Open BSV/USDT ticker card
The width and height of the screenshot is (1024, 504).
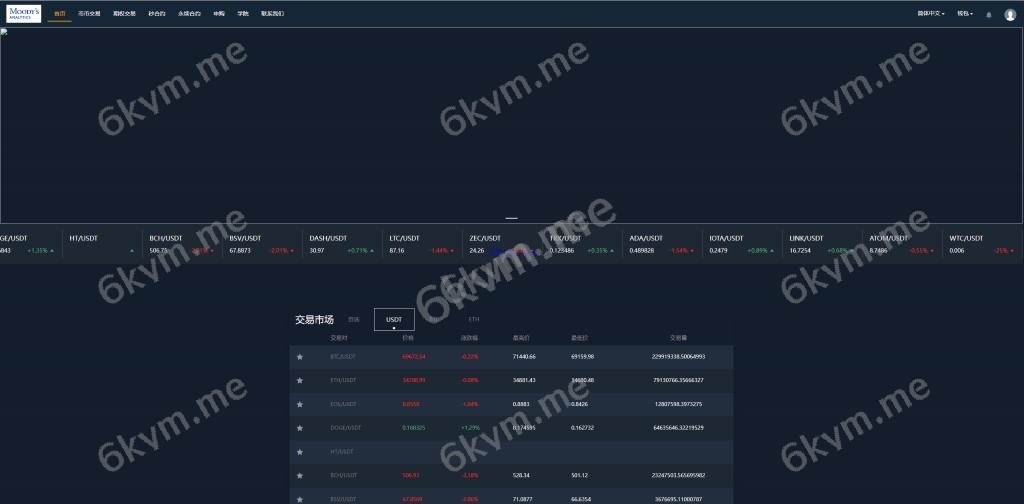point(262,244)
